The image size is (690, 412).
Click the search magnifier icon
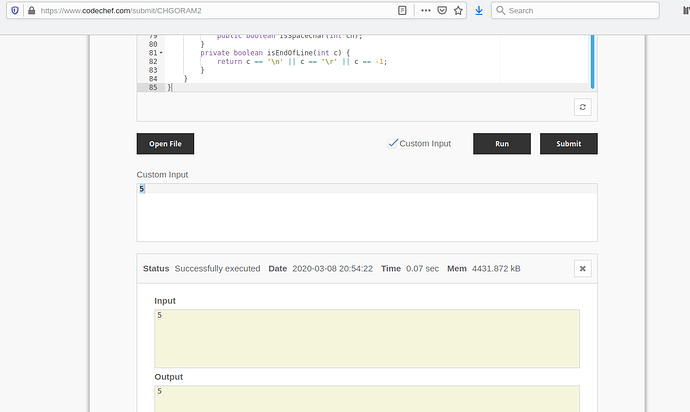[500, 10]
